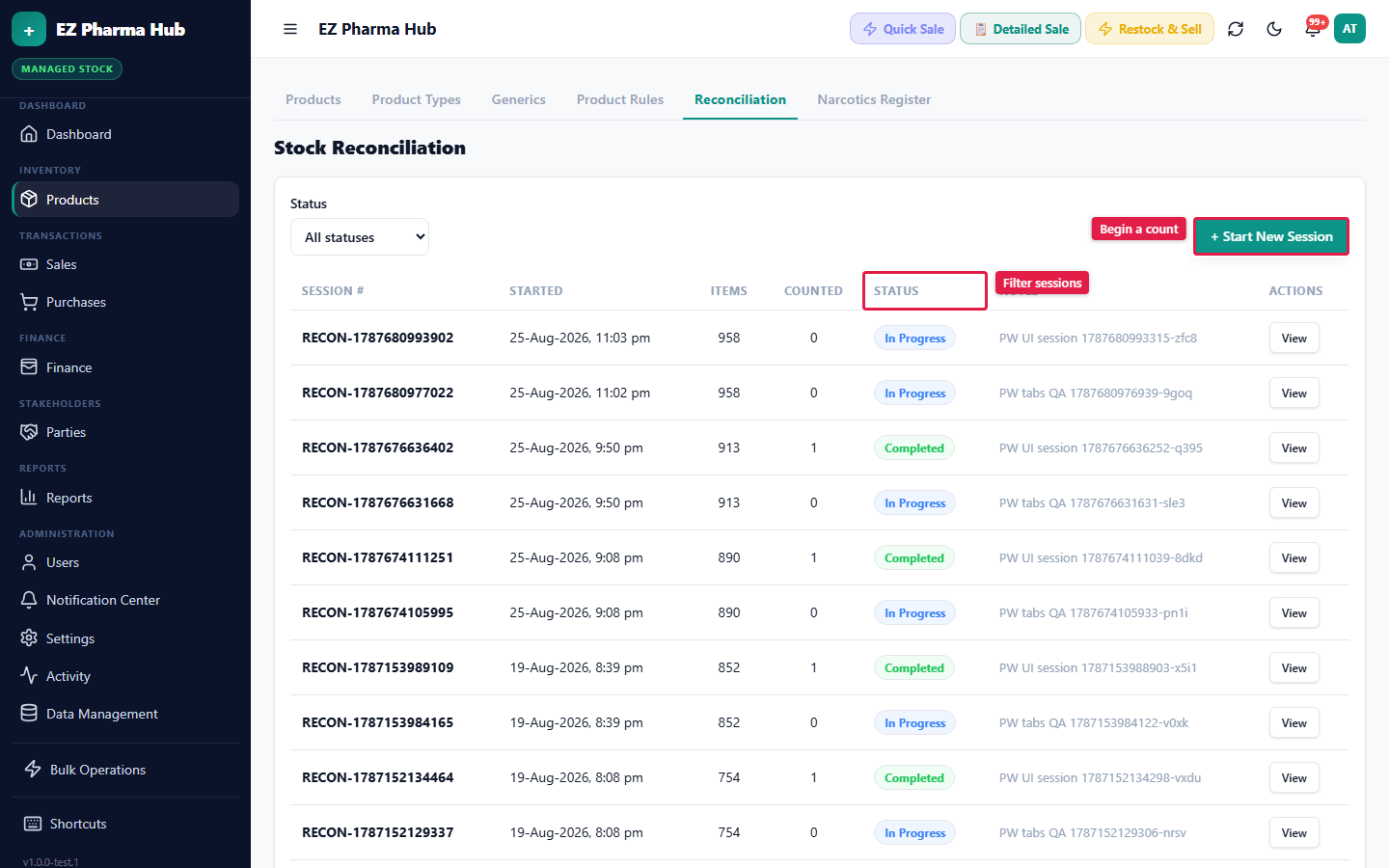View session RECON-1787674111251

pos(1294,558)
